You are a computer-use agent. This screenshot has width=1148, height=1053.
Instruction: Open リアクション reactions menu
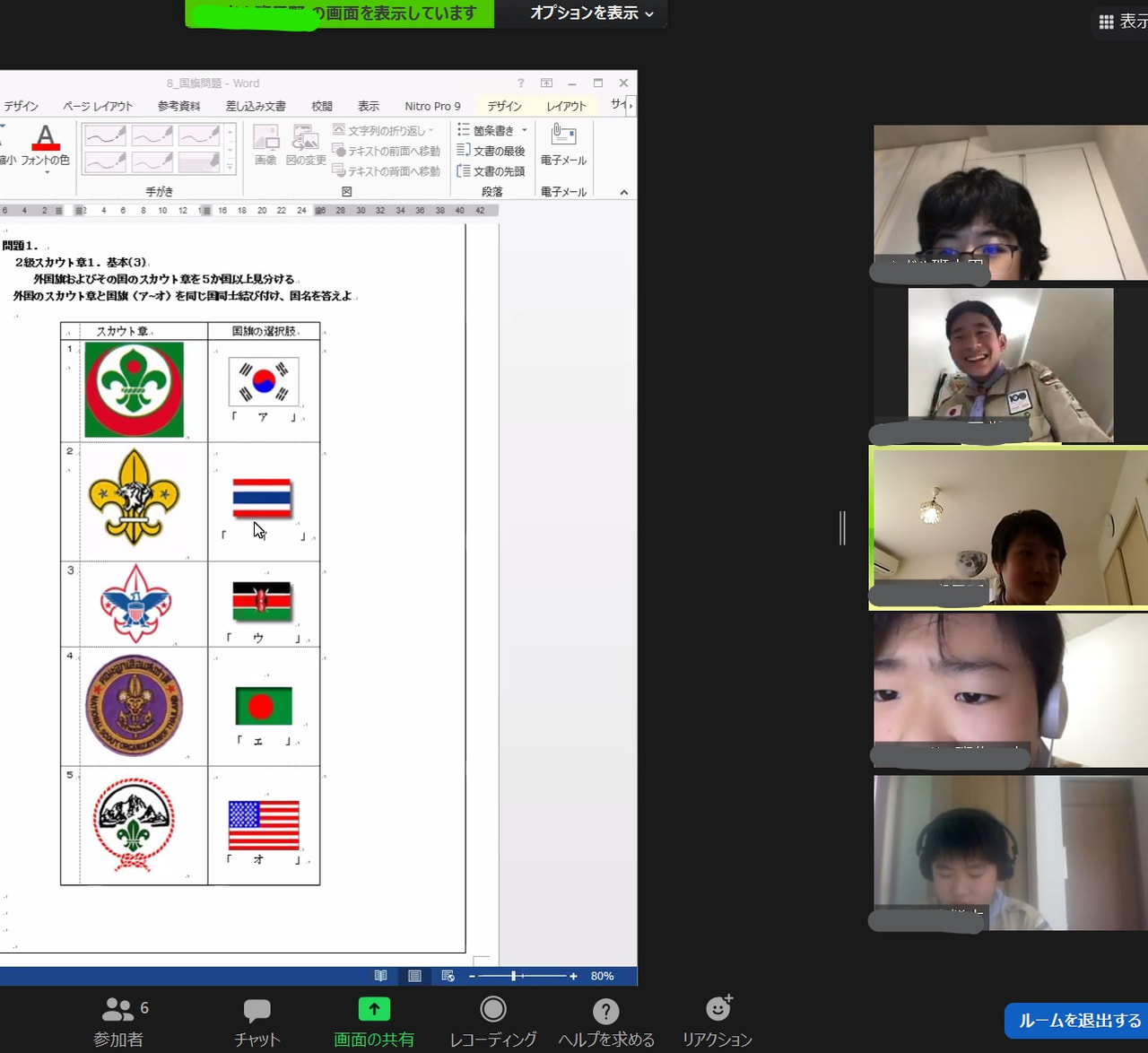point(717,1022)
